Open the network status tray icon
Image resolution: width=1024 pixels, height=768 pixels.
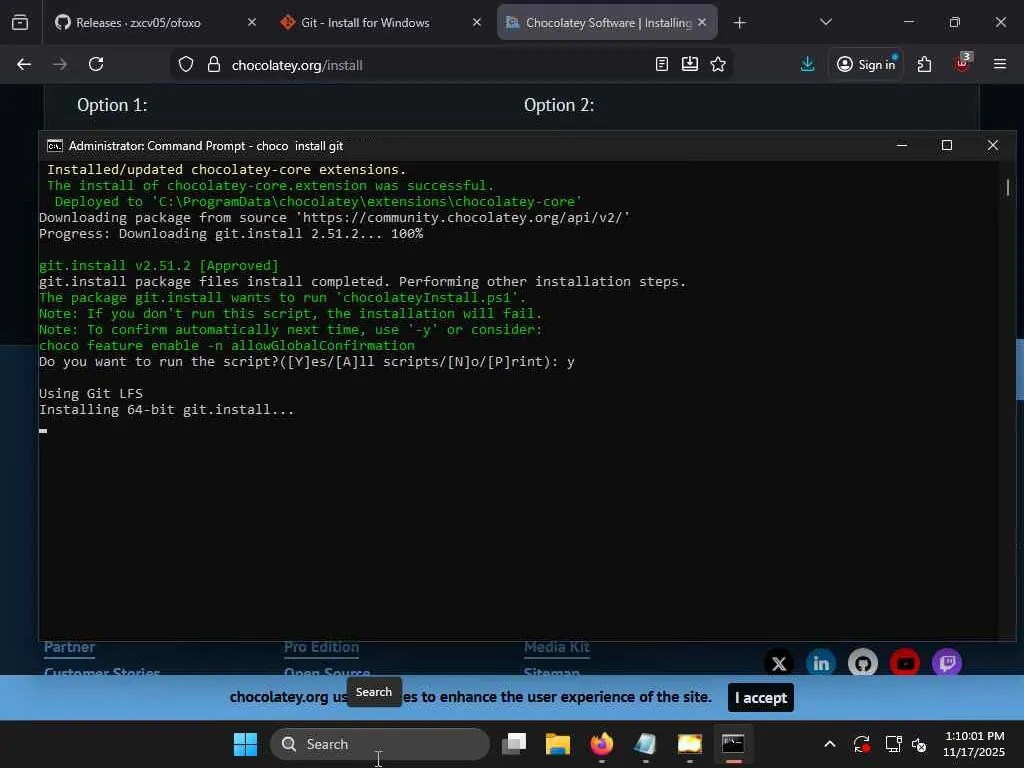(893, 744)
